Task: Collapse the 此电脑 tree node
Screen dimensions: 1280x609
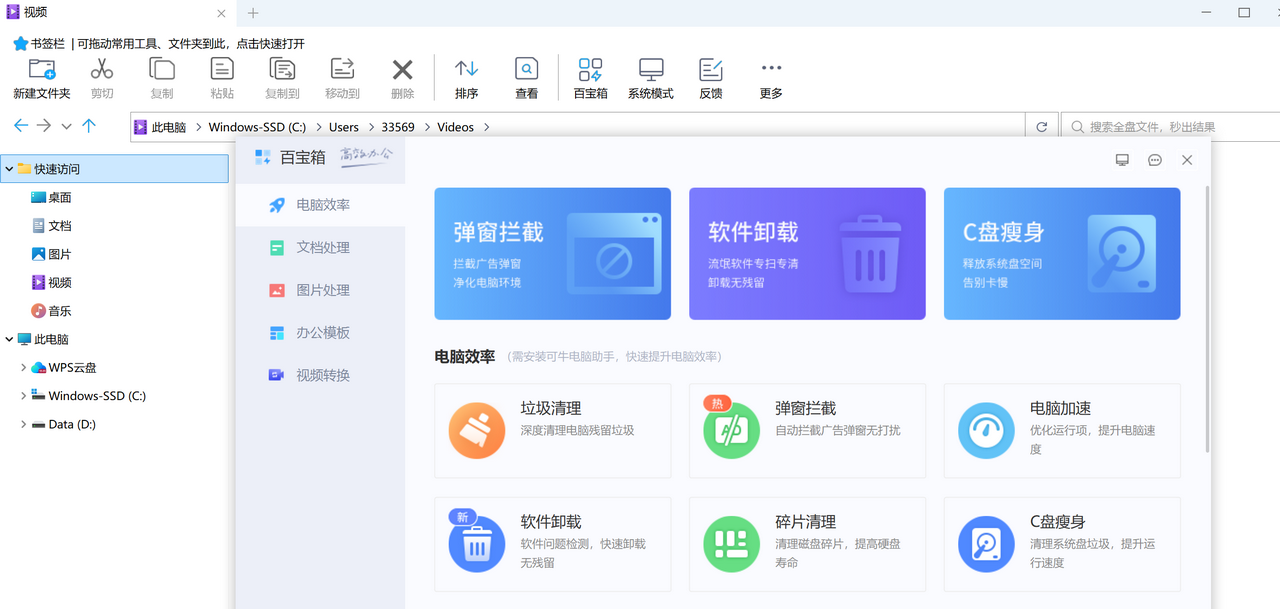Action: pos(8,339)
